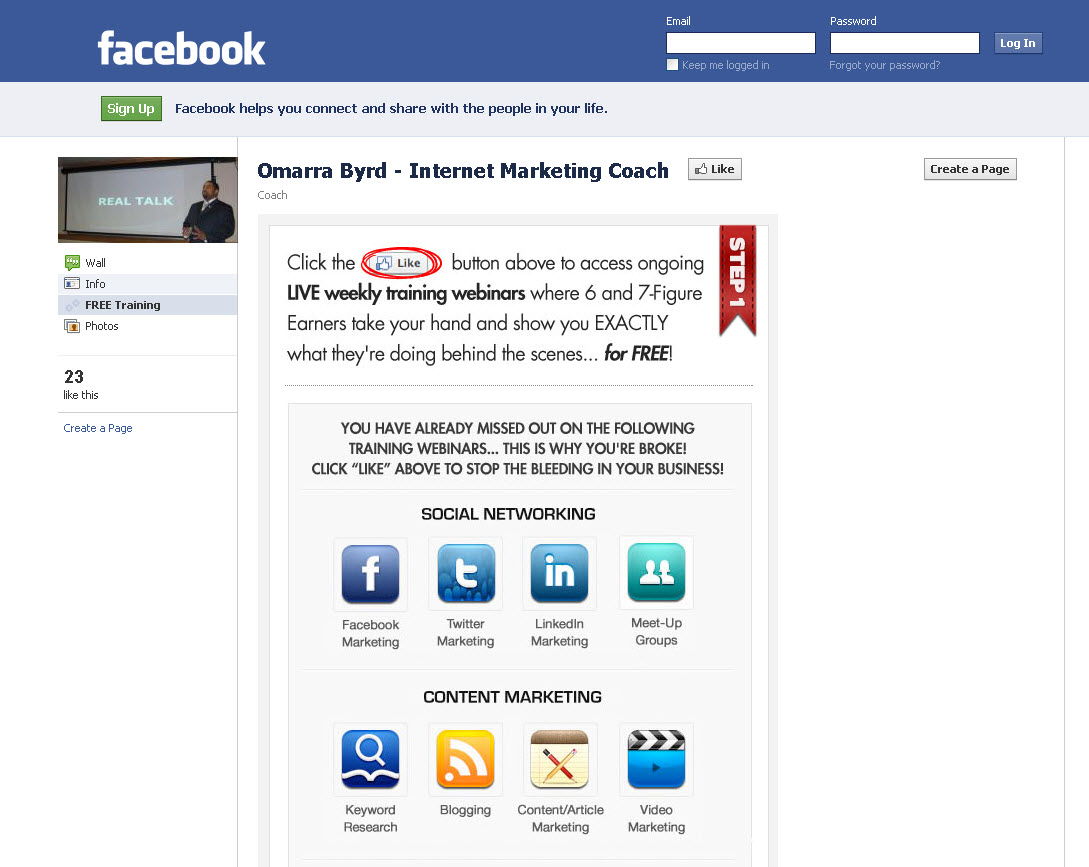The width and height of the screenshot is (1089, 867).
Task: Select the FREE Training tab
Action: coord(147,305)
